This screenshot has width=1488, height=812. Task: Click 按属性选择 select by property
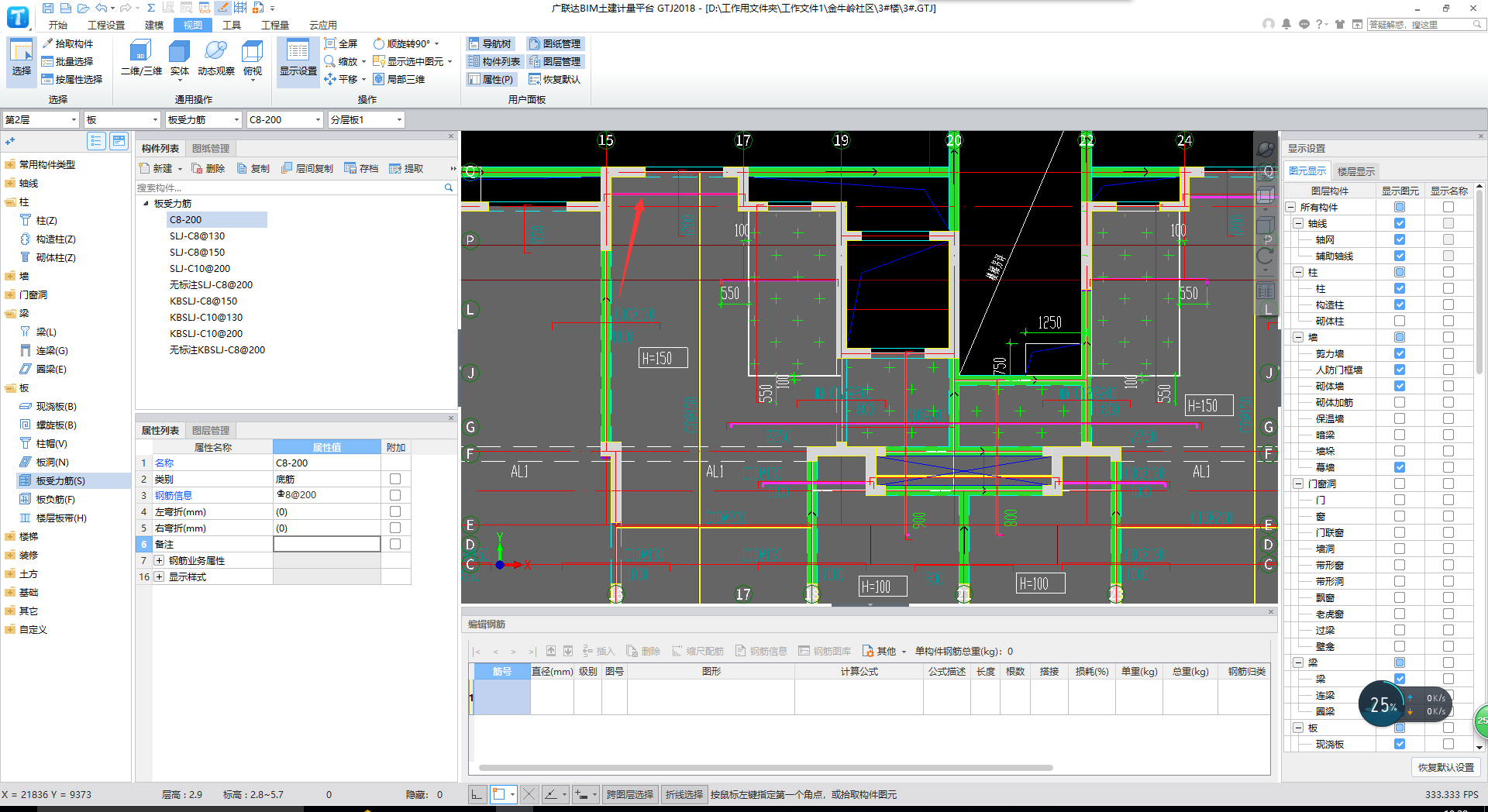[x=72, y=79]
